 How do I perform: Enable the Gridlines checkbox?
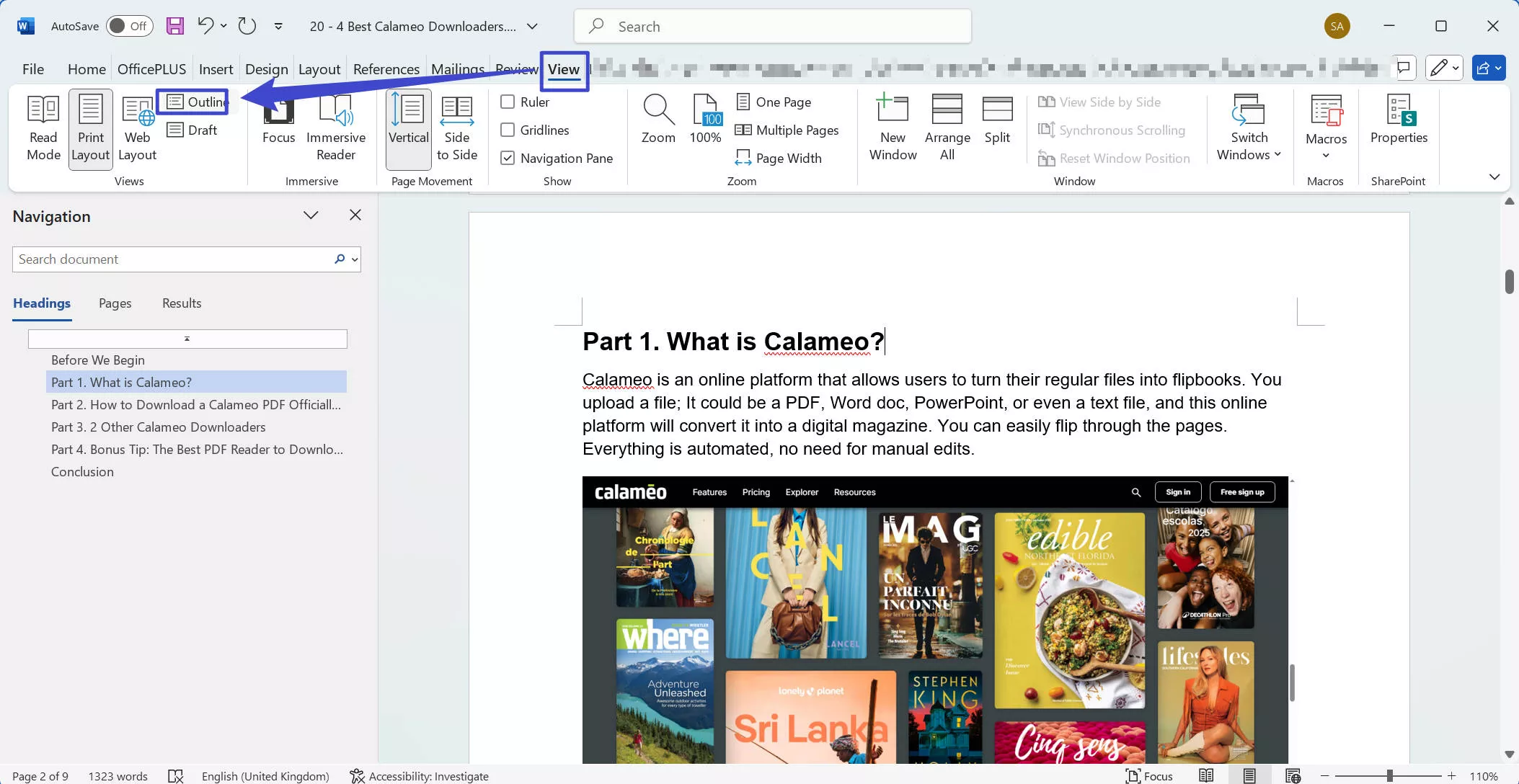pyautogui.click(x=508, y=130)
